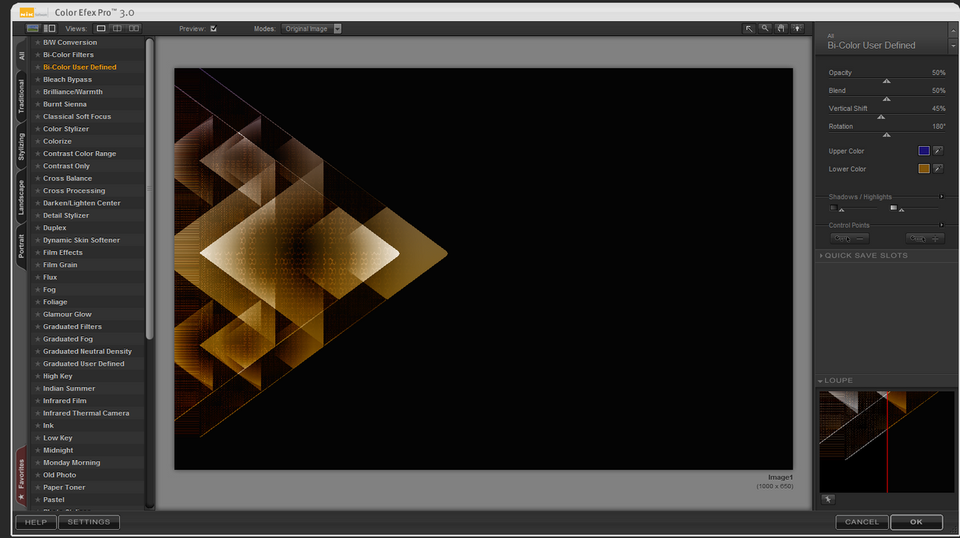The image size is (960, 538).
Task: Select the Glamour Glow filter
Action: (67, 314)
